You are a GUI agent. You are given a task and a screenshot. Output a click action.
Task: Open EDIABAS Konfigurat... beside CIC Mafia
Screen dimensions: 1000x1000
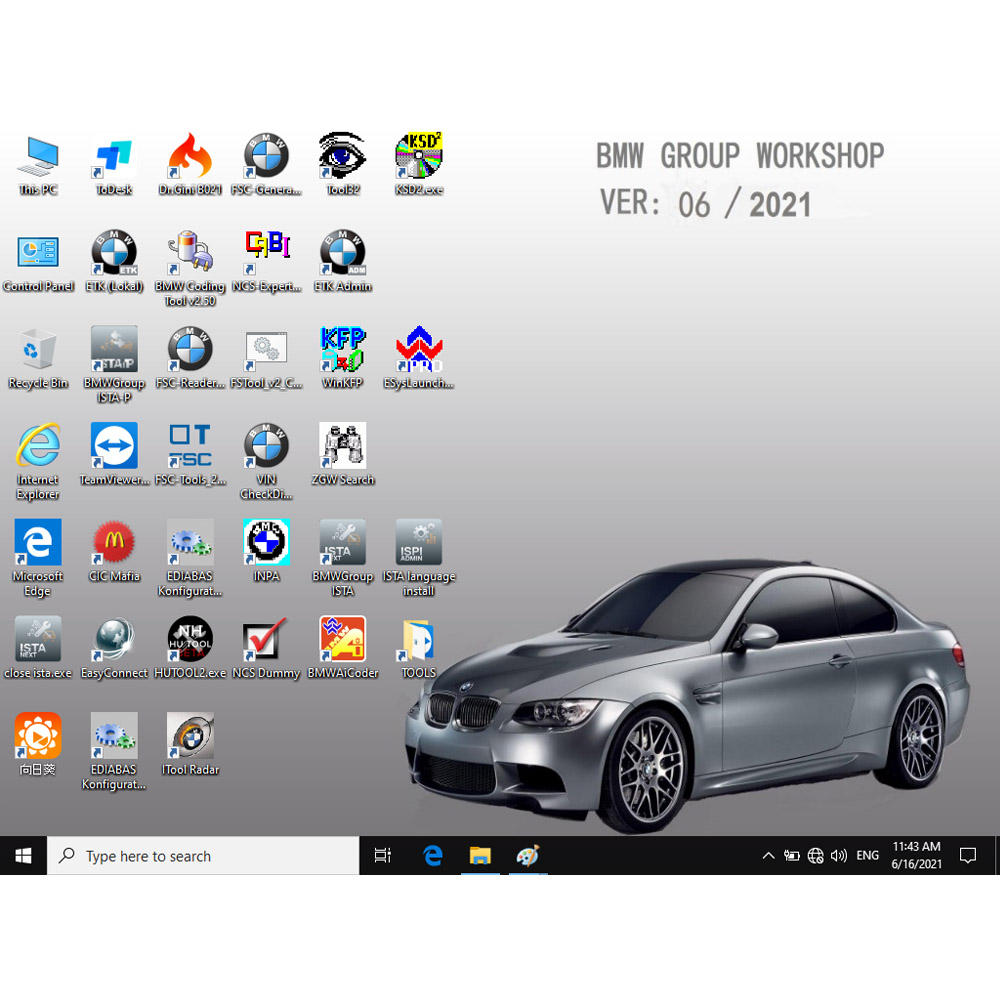(x=190, y=557)
